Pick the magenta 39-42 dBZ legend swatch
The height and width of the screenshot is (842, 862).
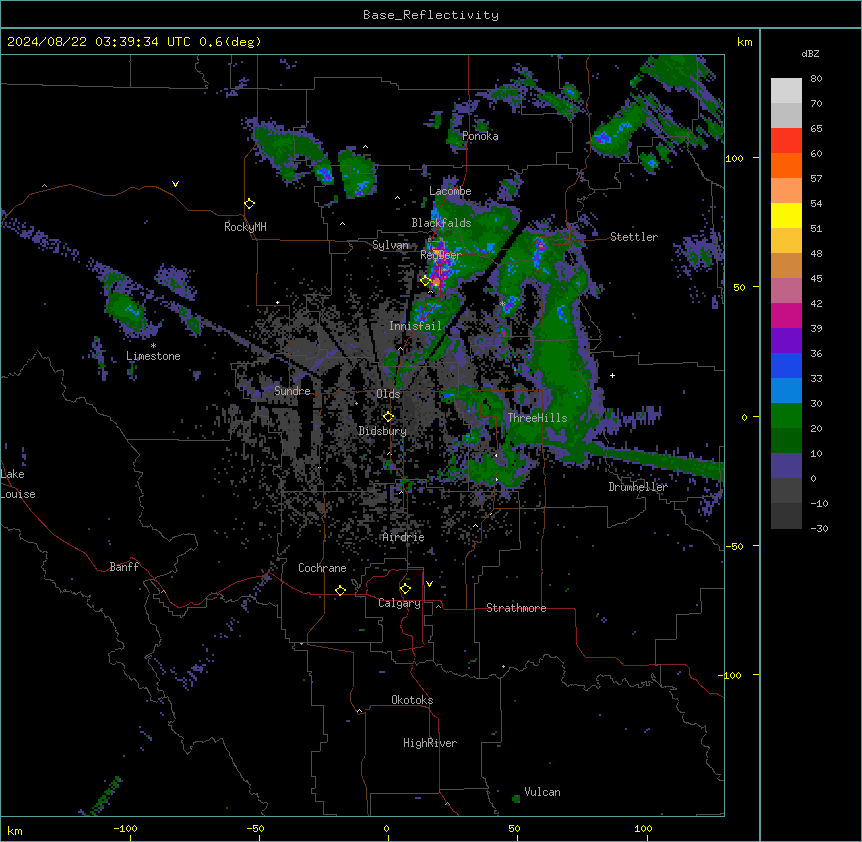[786, 315]
